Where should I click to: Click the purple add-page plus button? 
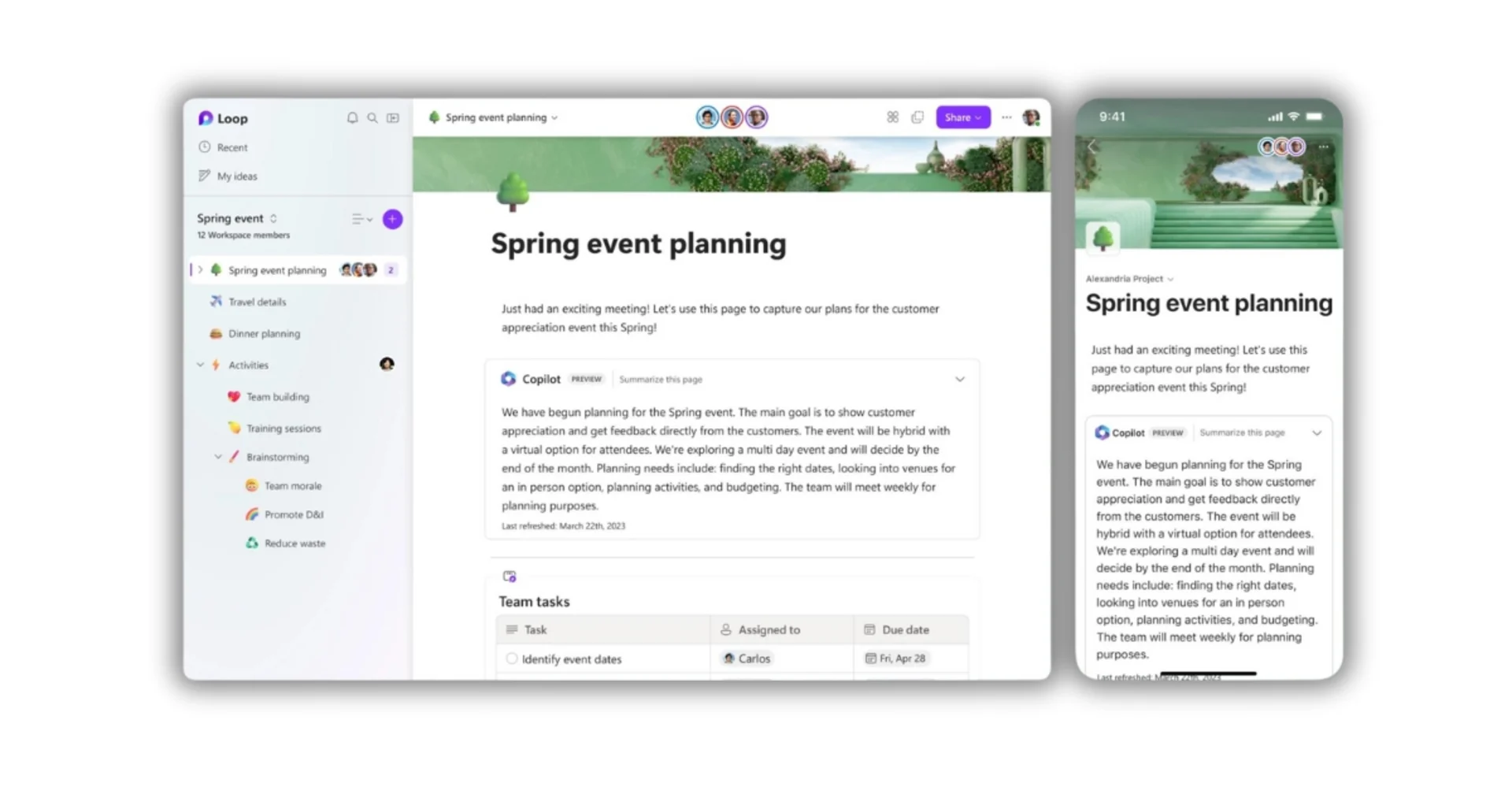click(391, 219)
